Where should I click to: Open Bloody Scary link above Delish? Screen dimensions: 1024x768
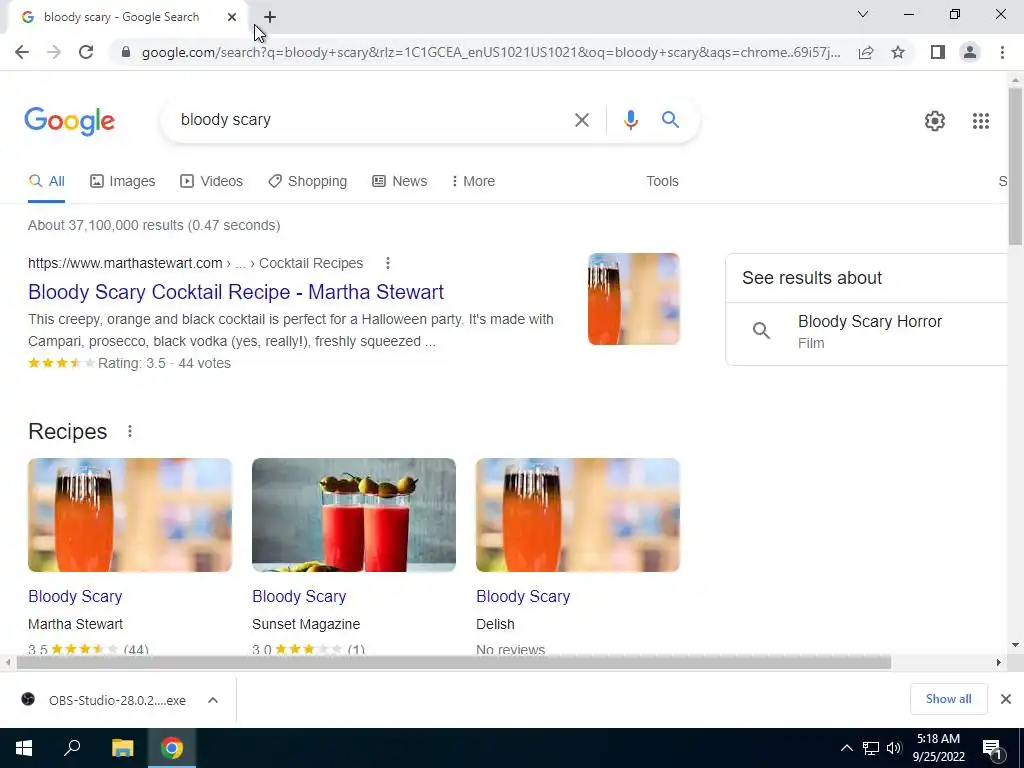523,596
